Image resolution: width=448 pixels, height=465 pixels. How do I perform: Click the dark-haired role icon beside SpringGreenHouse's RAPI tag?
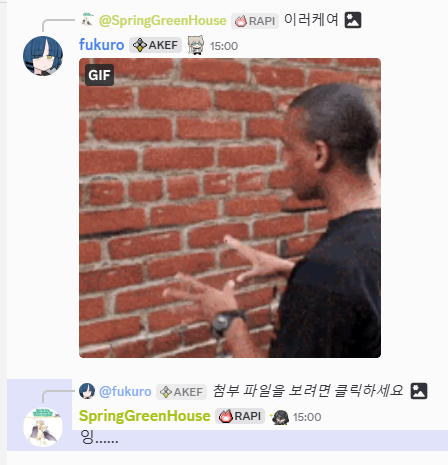(280, 417)
